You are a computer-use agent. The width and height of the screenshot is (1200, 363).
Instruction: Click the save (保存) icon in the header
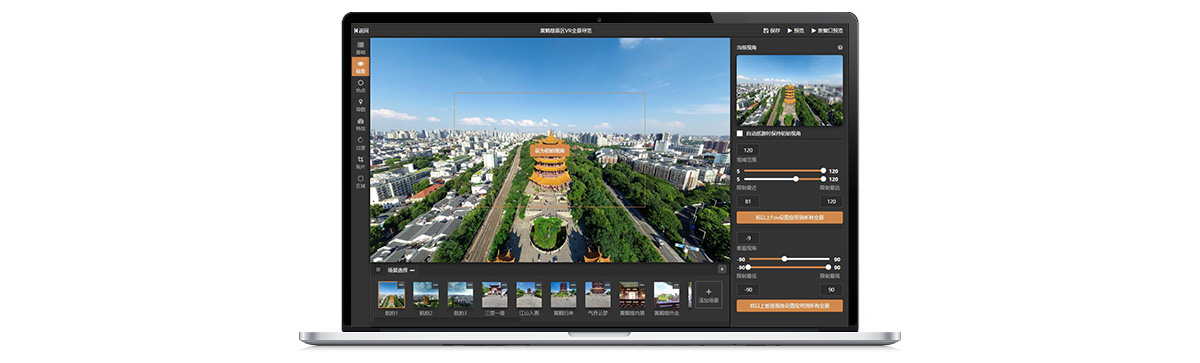tap(771, 31)
